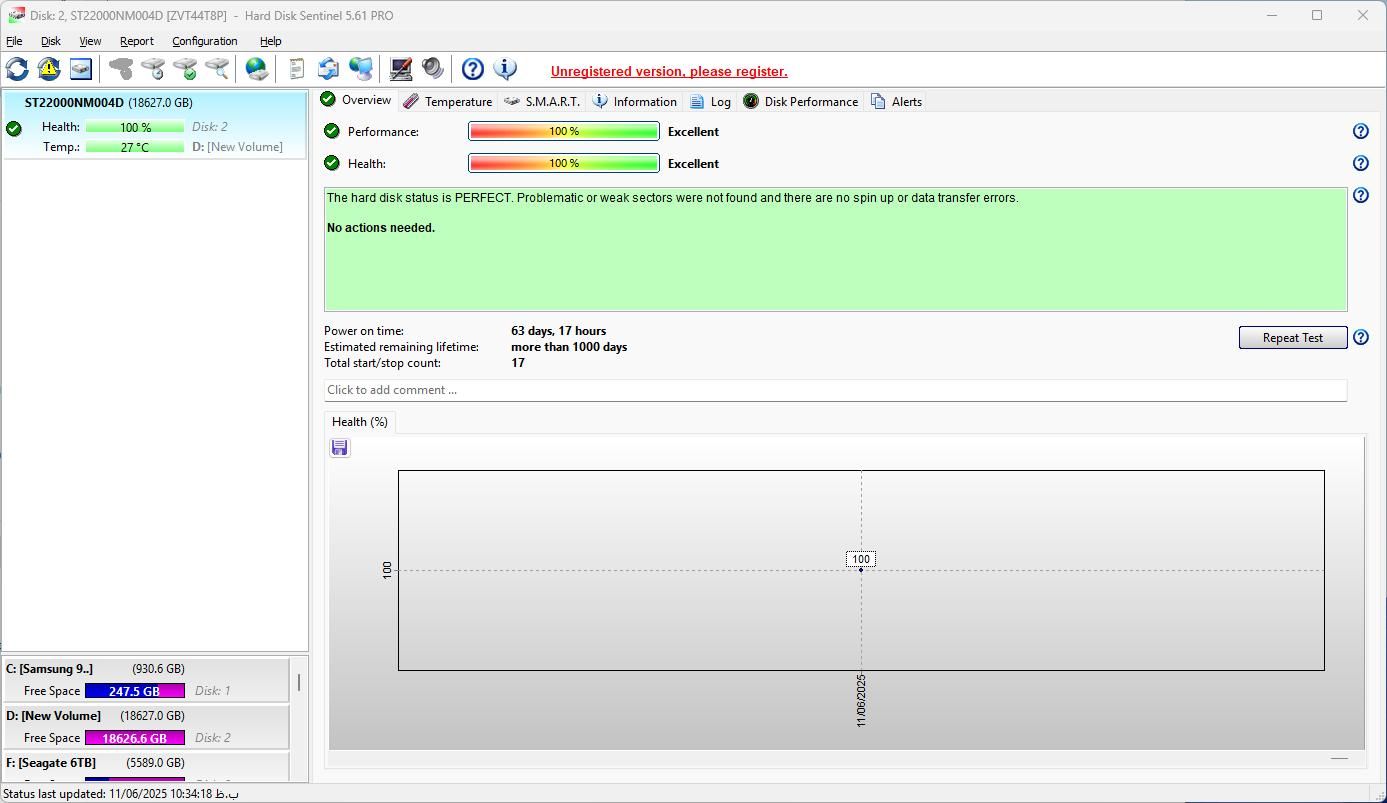Screen dimensions: 1387x803
Task: Click the '63 days, 17 hours' power on value
Action: click(558, 331)
